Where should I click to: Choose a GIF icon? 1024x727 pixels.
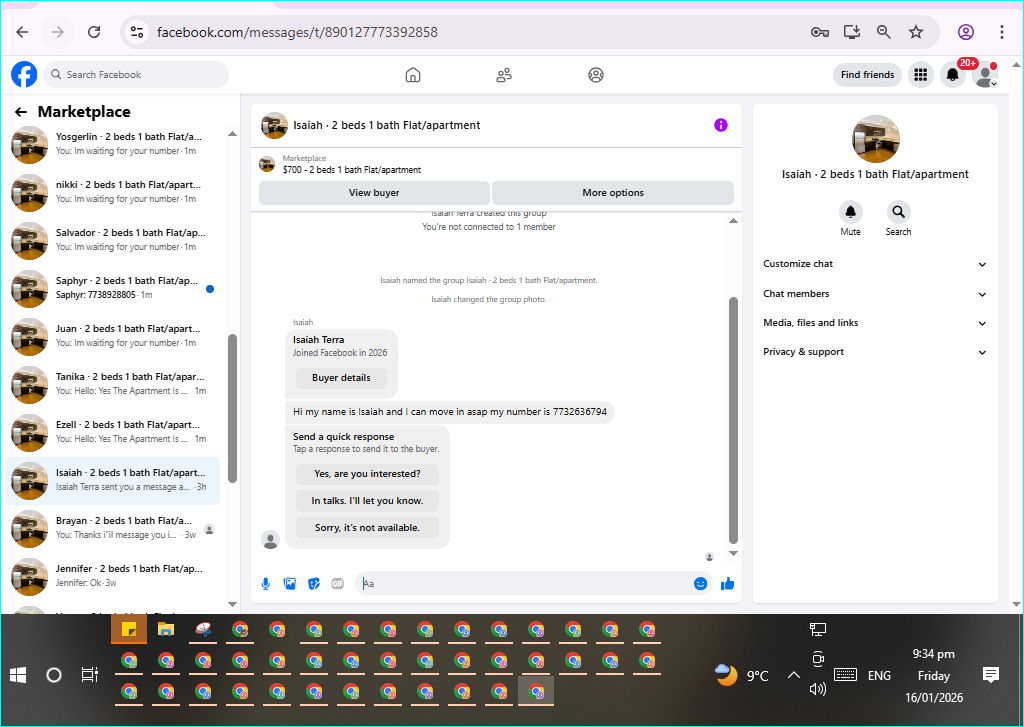338,583
